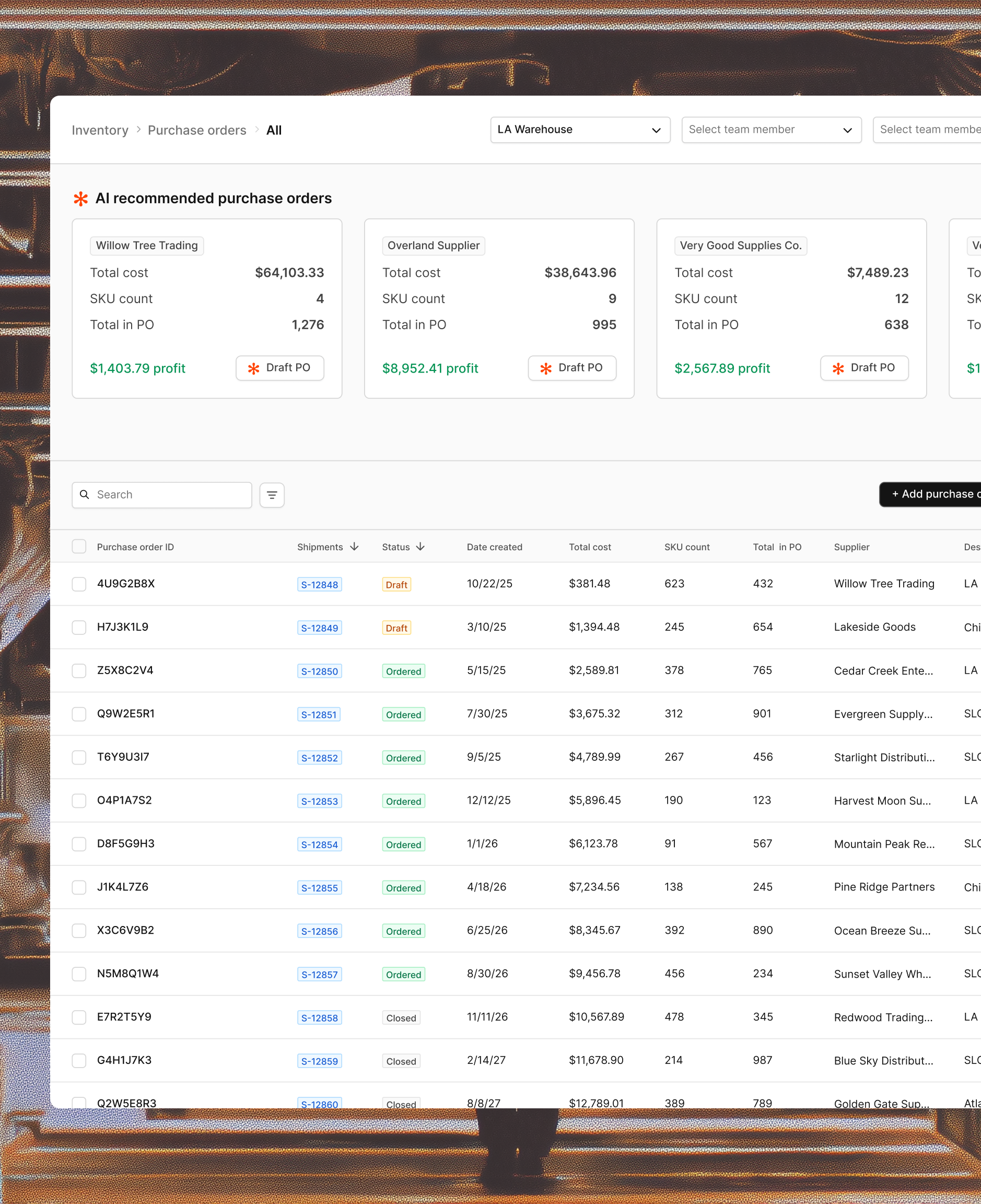
Task: Click the Ordered status badge for Z5X8C2V4
Action: click(403, 672)
